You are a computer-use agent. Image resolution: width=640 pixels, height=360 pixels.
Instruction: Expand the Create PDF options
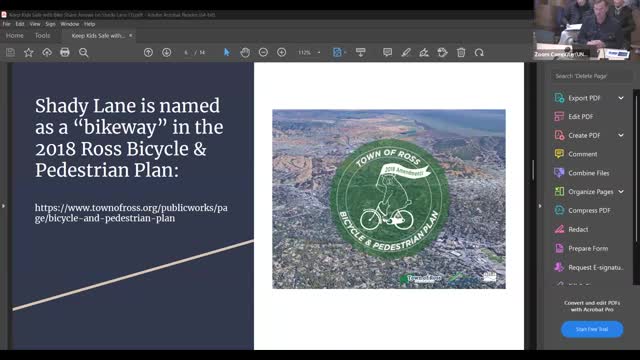(621, 135)
